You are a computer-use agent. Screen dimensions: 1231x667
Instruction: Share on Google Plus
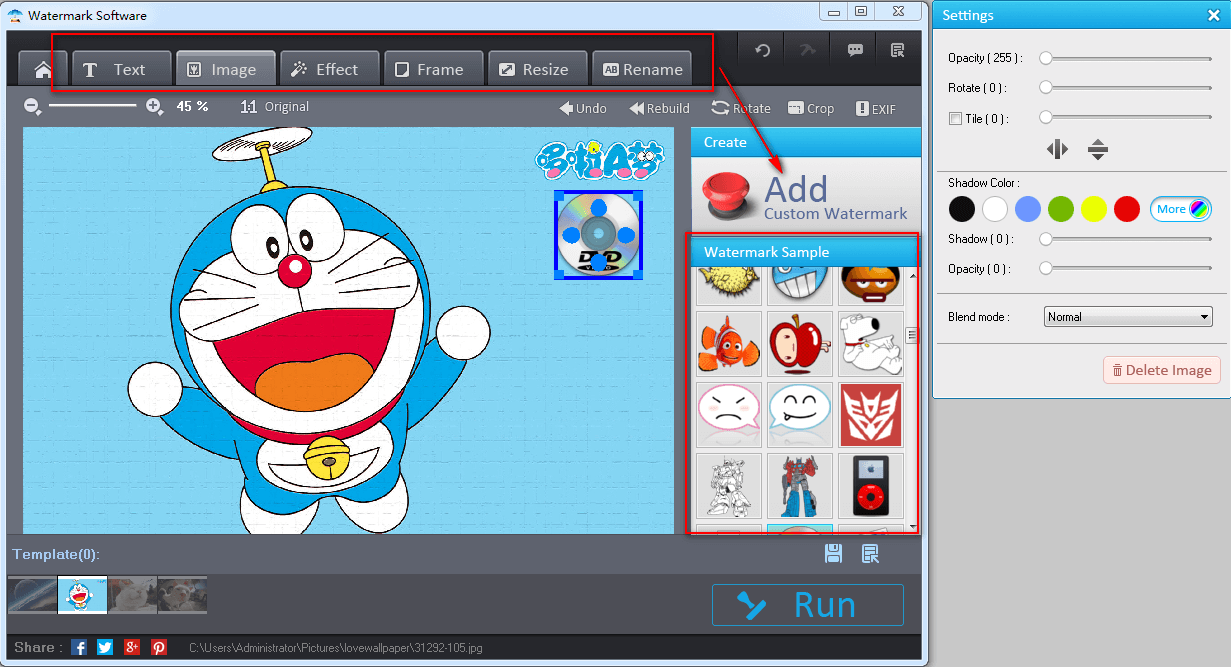point(132,648)
